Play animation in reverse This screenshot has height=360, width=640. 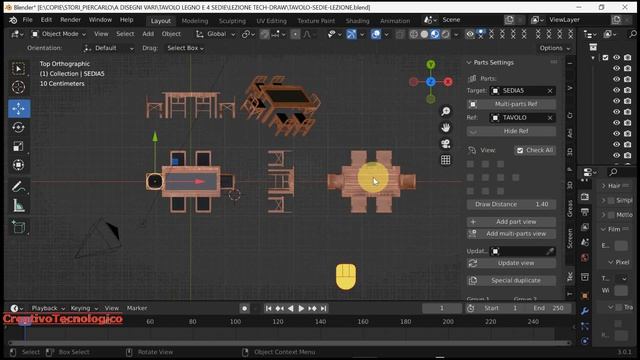click(x=290, y=309)
